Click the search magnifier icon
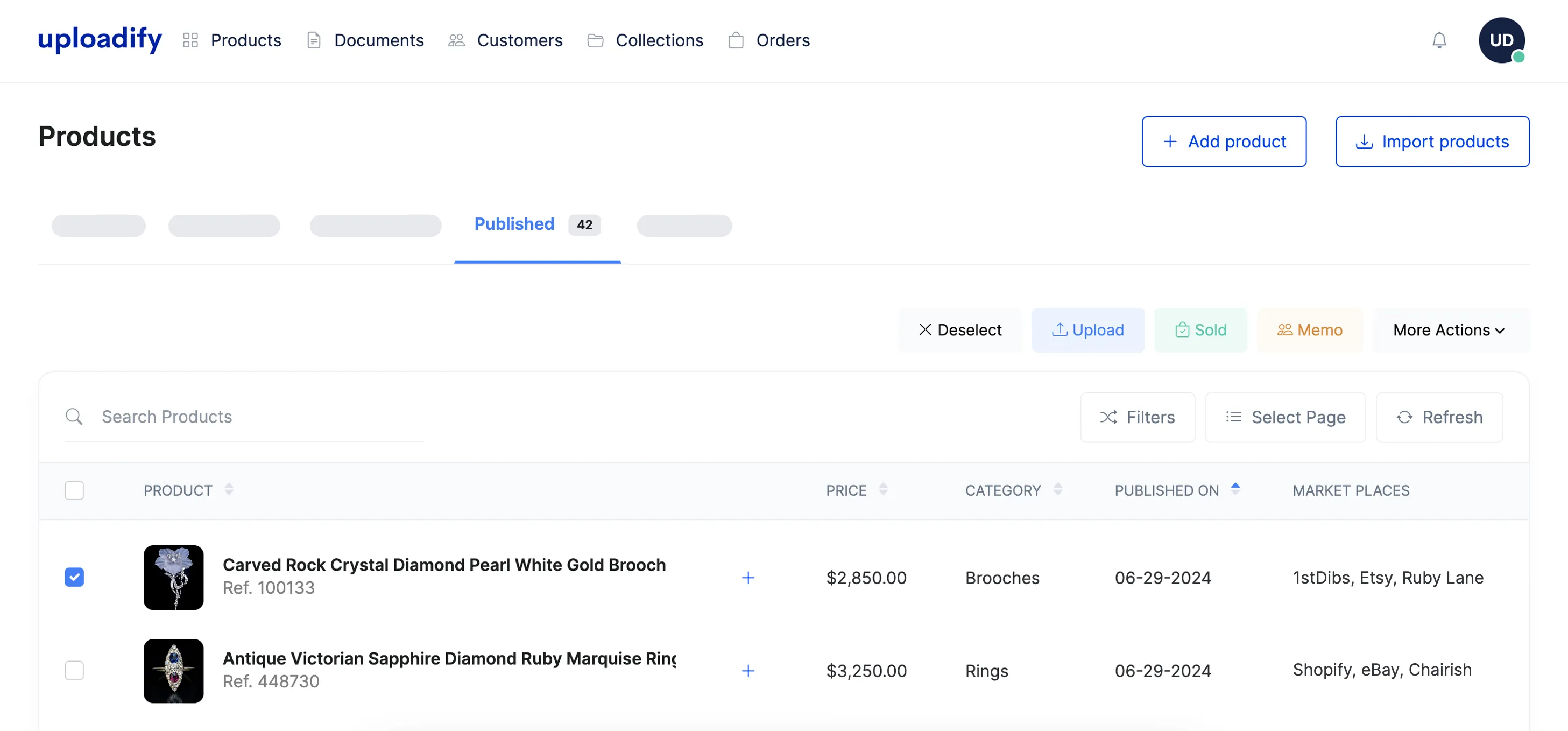The width and height of the screenshot is (1568, 731). pos(74,417)
